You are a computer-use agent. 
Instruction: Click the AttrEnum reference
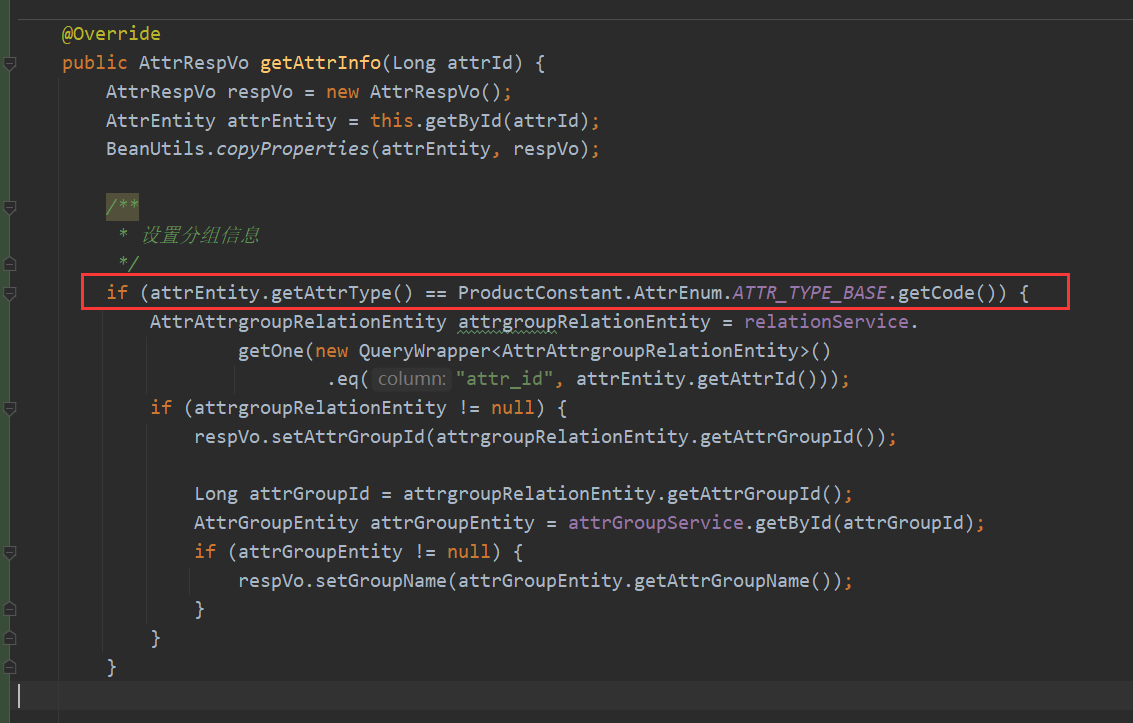pyautogui.click(x=678, y=293)
